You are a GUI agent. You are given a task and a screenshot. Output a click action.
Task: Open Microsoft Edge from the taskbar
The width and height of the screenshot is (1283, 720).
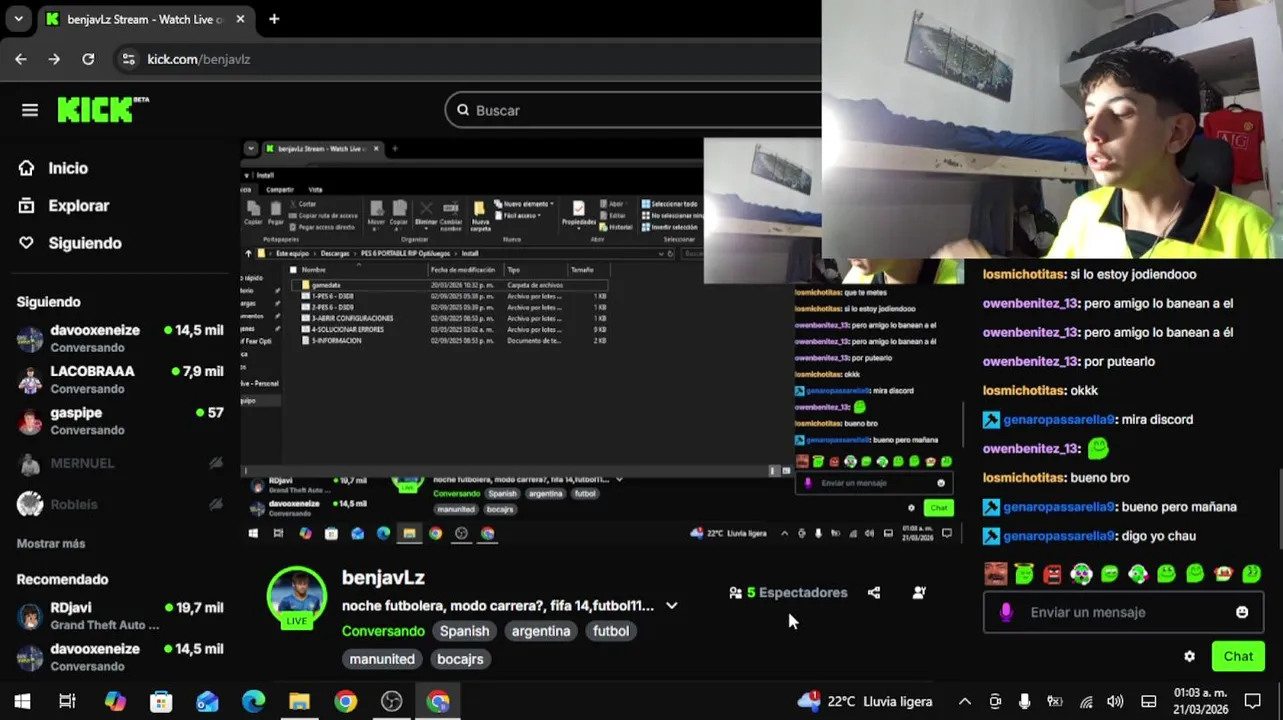pos(253,702)
